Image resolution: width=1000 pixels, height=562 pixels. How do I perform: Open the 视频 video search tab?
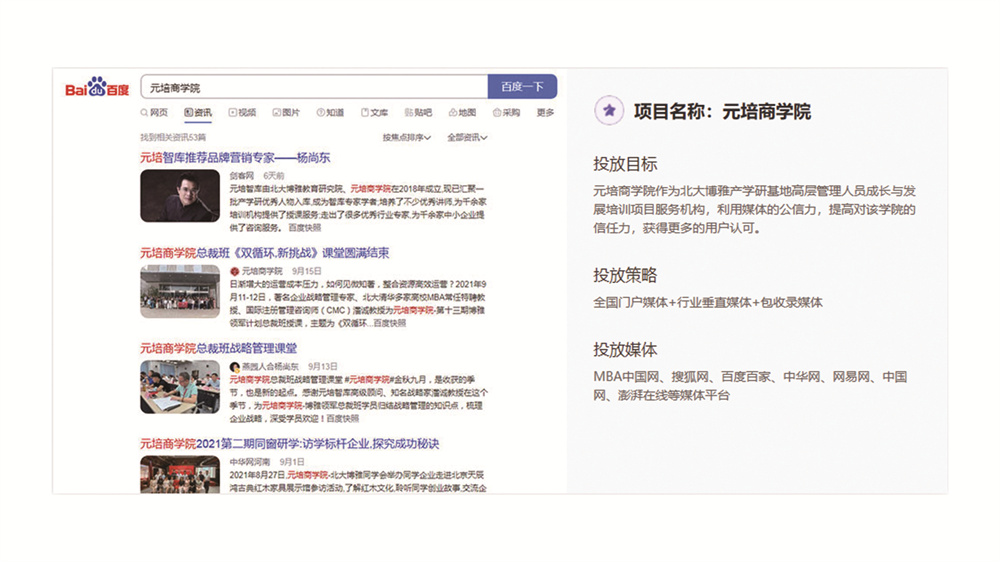click(242, 113)
